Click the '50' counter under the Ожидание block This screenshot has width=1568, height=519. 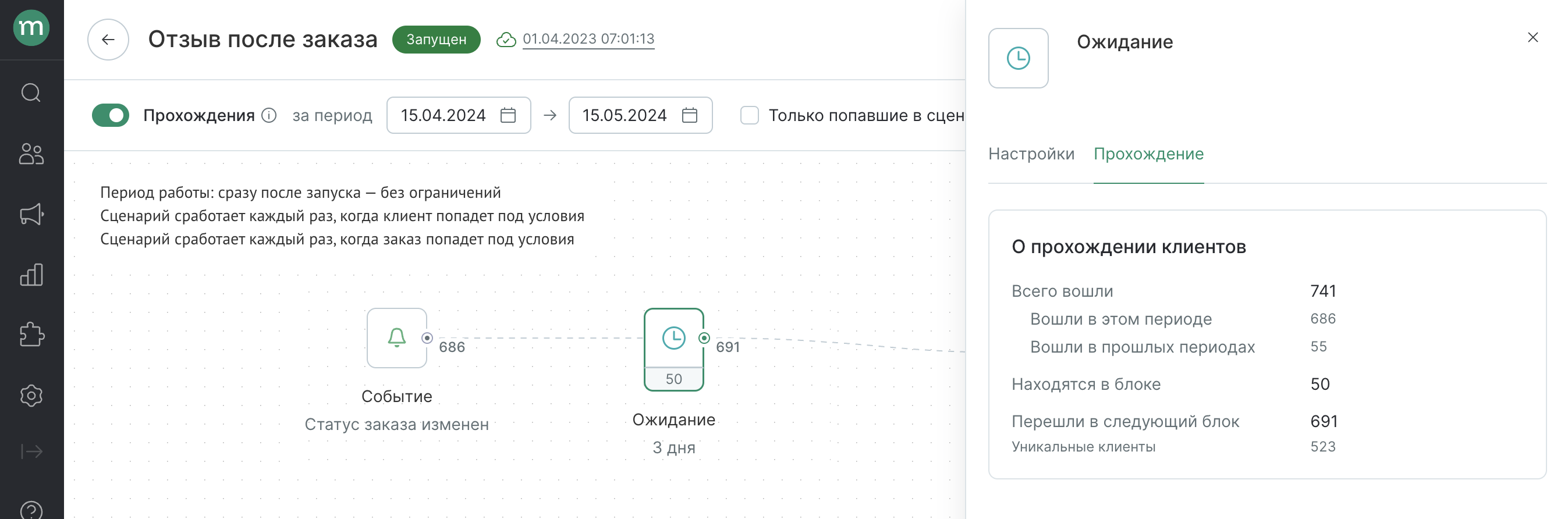click(x=673, y=378)
